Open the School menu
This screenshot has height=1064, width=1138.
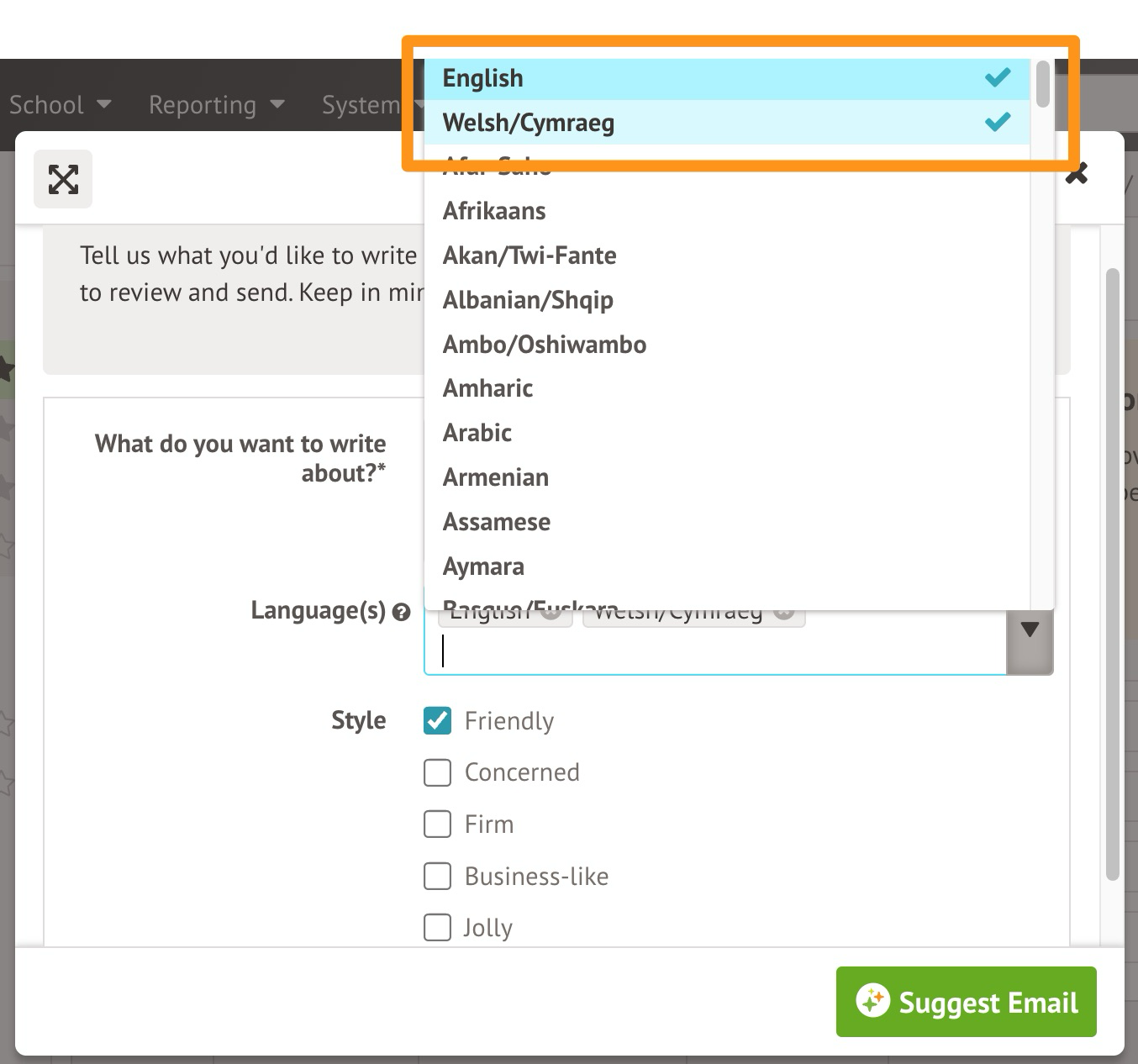[x=60, y=105]
